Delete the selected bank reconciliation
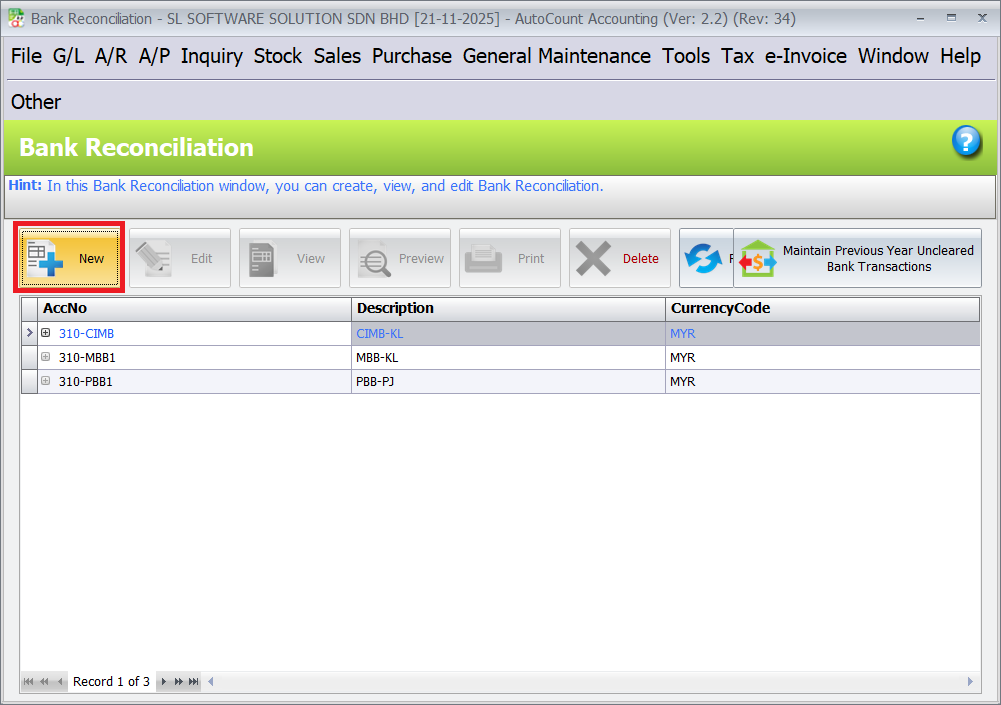 tap(619, 257)
